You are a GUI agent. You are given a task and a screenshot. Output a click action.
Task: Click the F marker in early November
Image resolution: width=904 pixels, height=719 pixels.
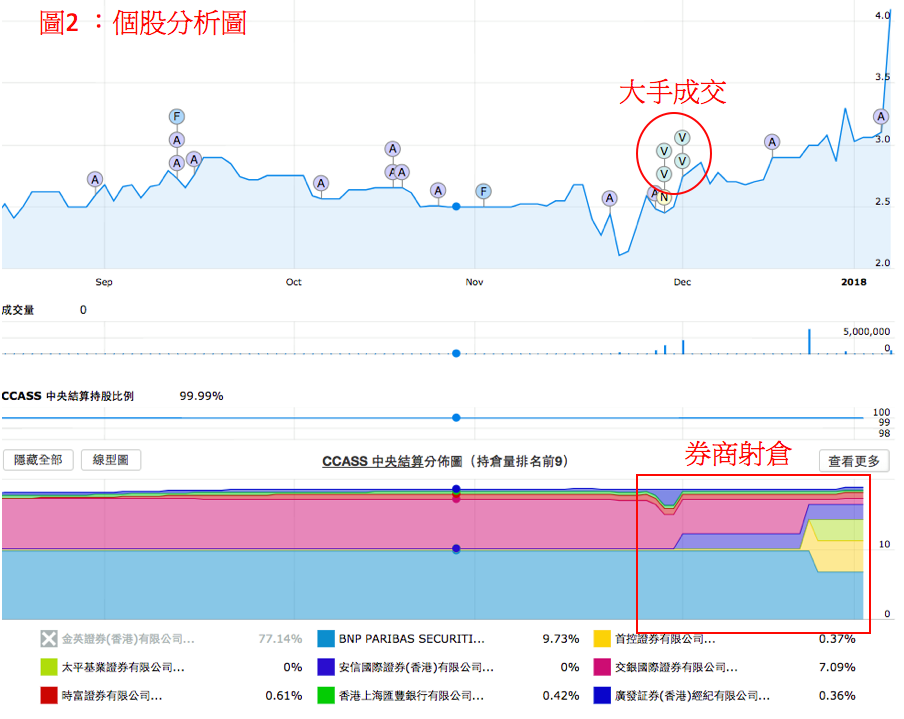(483, 190)
